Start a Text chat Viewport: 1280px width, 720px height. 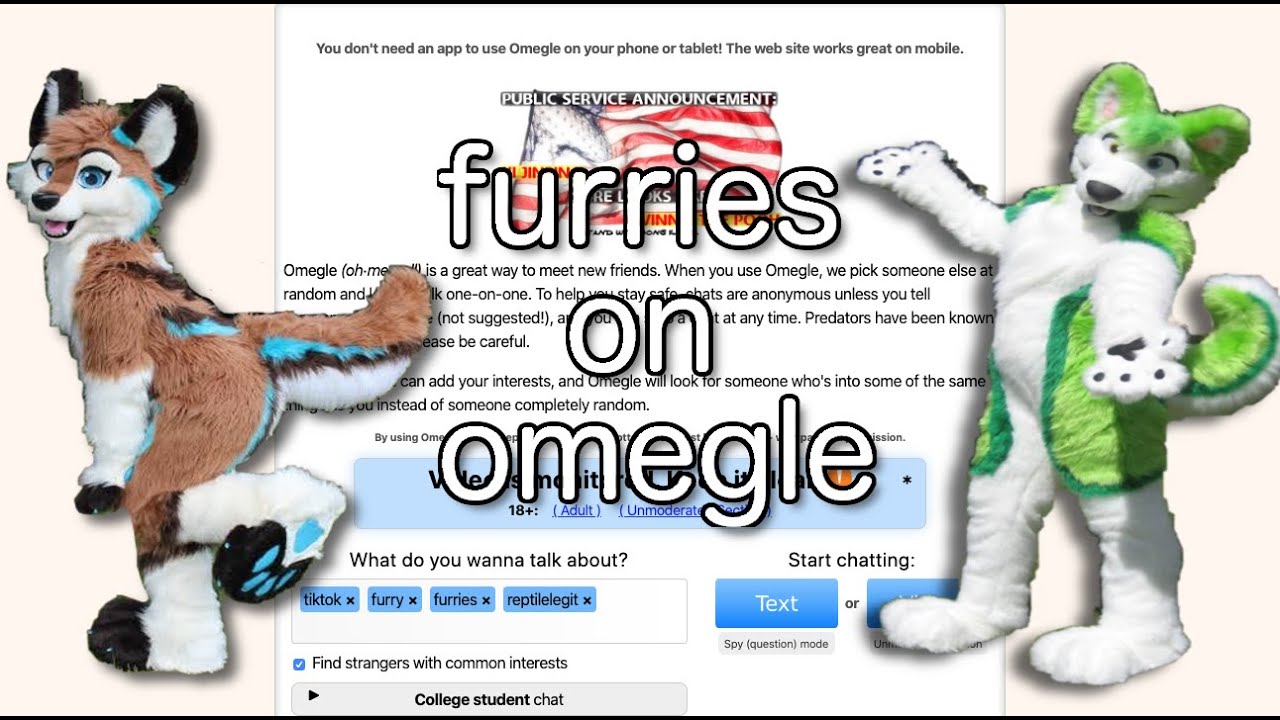pyautogui.click(x=776, y=603)
